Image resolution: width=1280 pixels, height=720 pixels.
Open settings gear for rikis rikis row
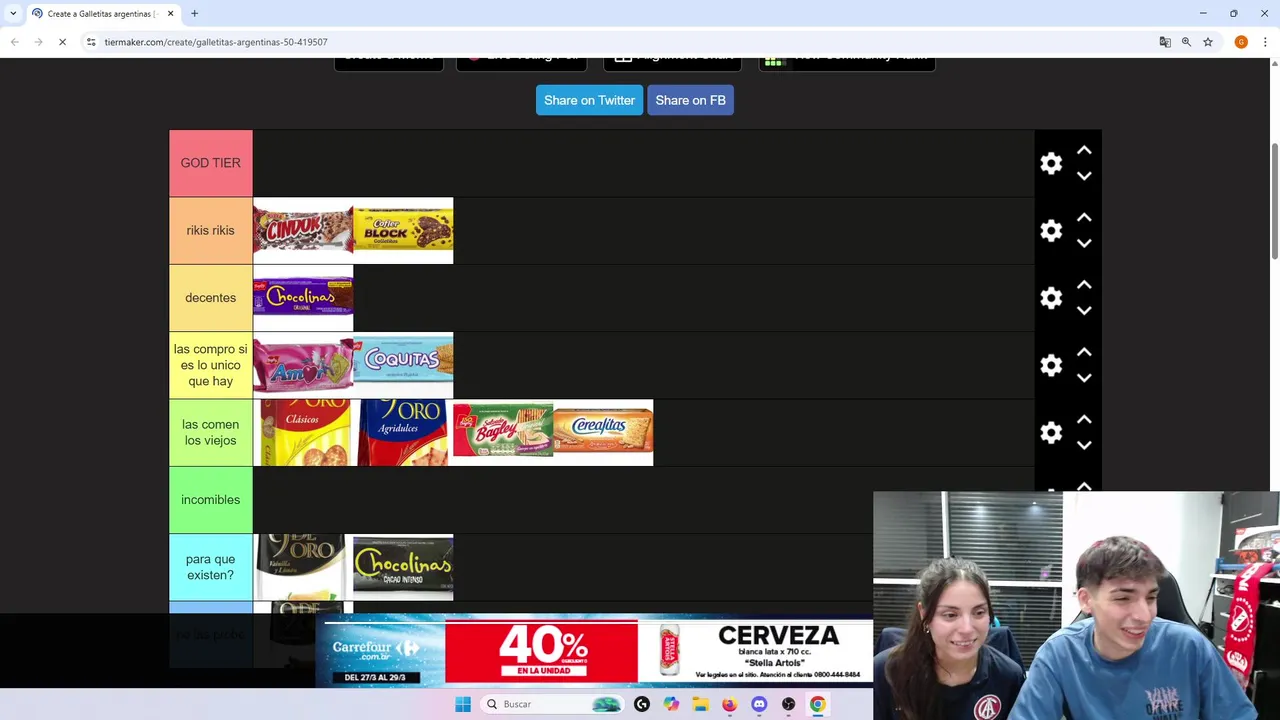click(x=1051, y=231)
